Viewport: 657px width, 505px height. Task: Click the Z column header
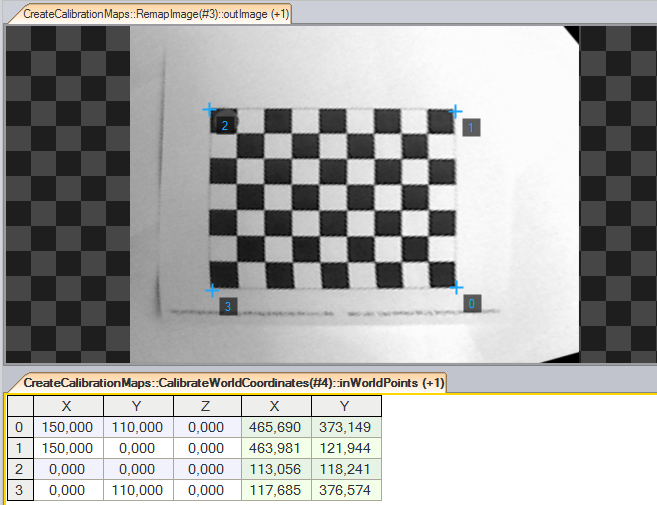[207, 406]
